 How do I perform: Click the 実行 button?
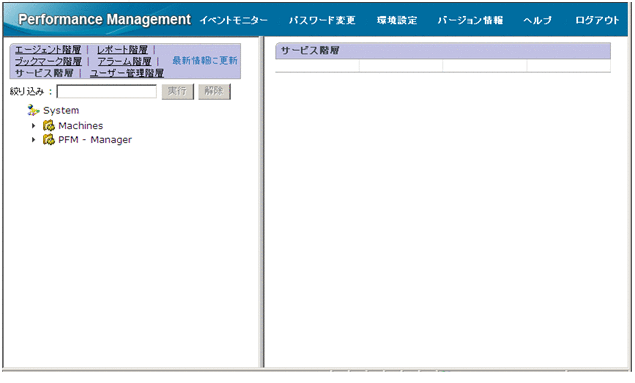click(178, 91)
